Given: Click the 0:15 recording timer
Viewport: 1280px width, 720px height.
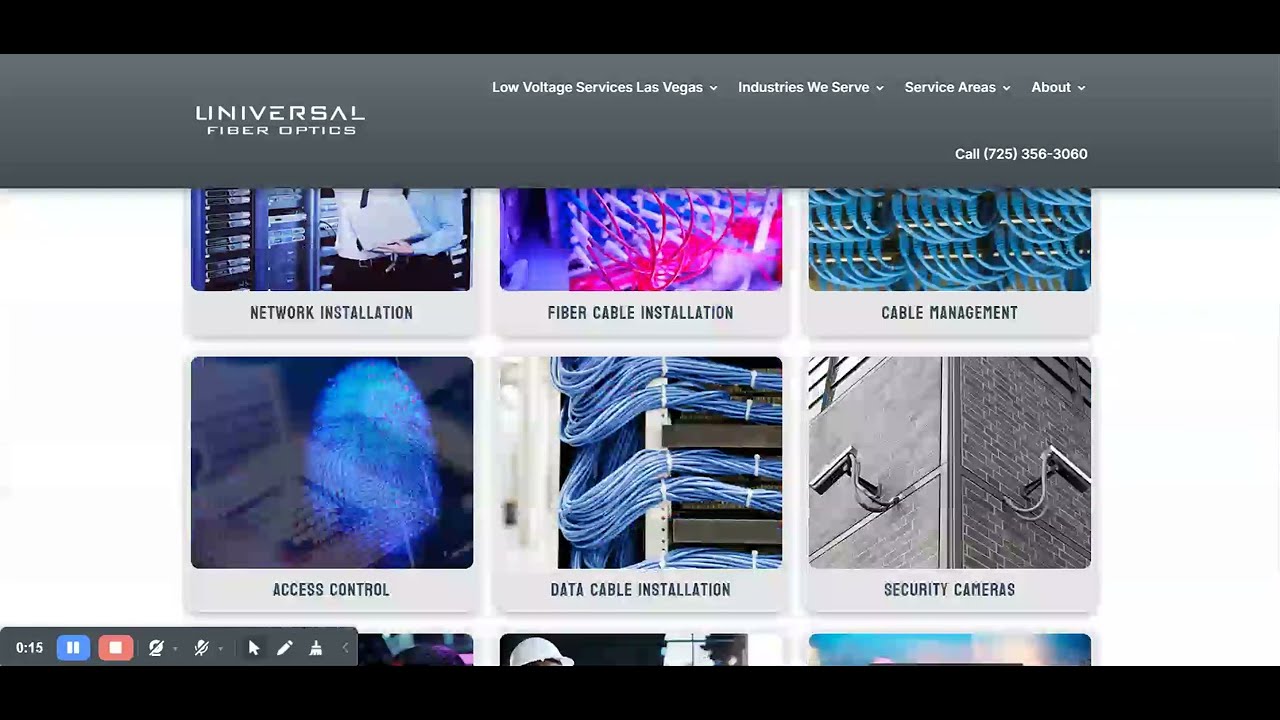Looking at the screenshot, I should pyautogui.click(x=29, y=648).
